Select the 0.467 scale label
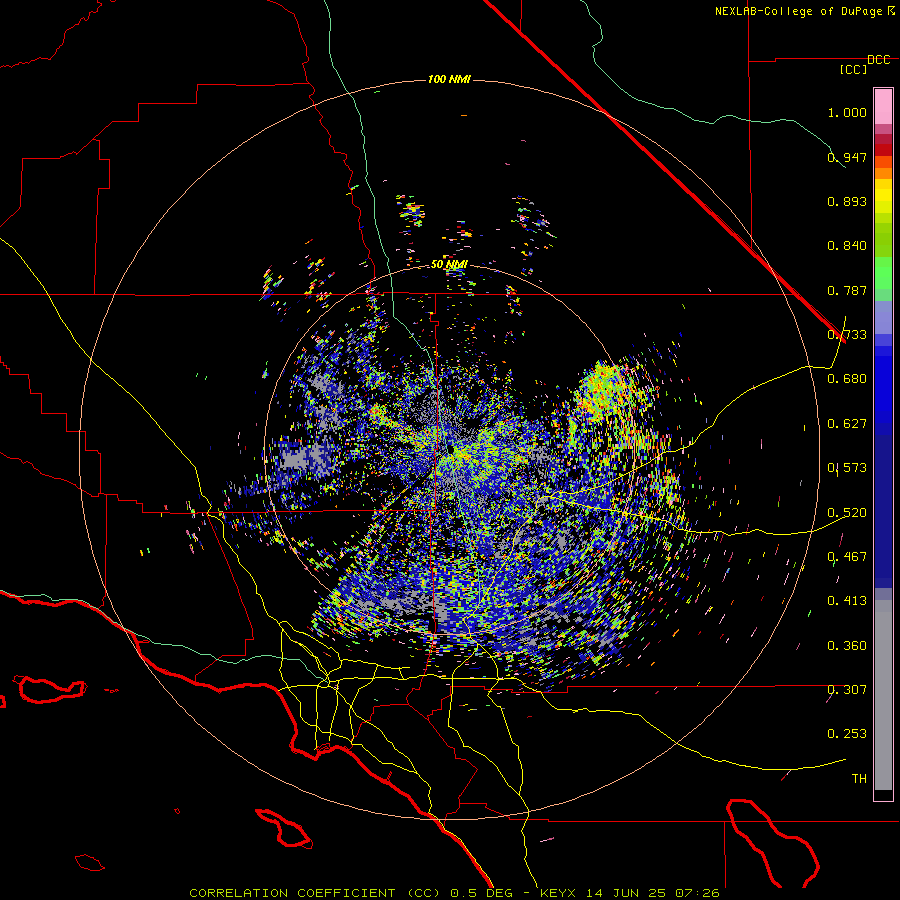Screen dimensions: 900x900 [x=847, y=557]
